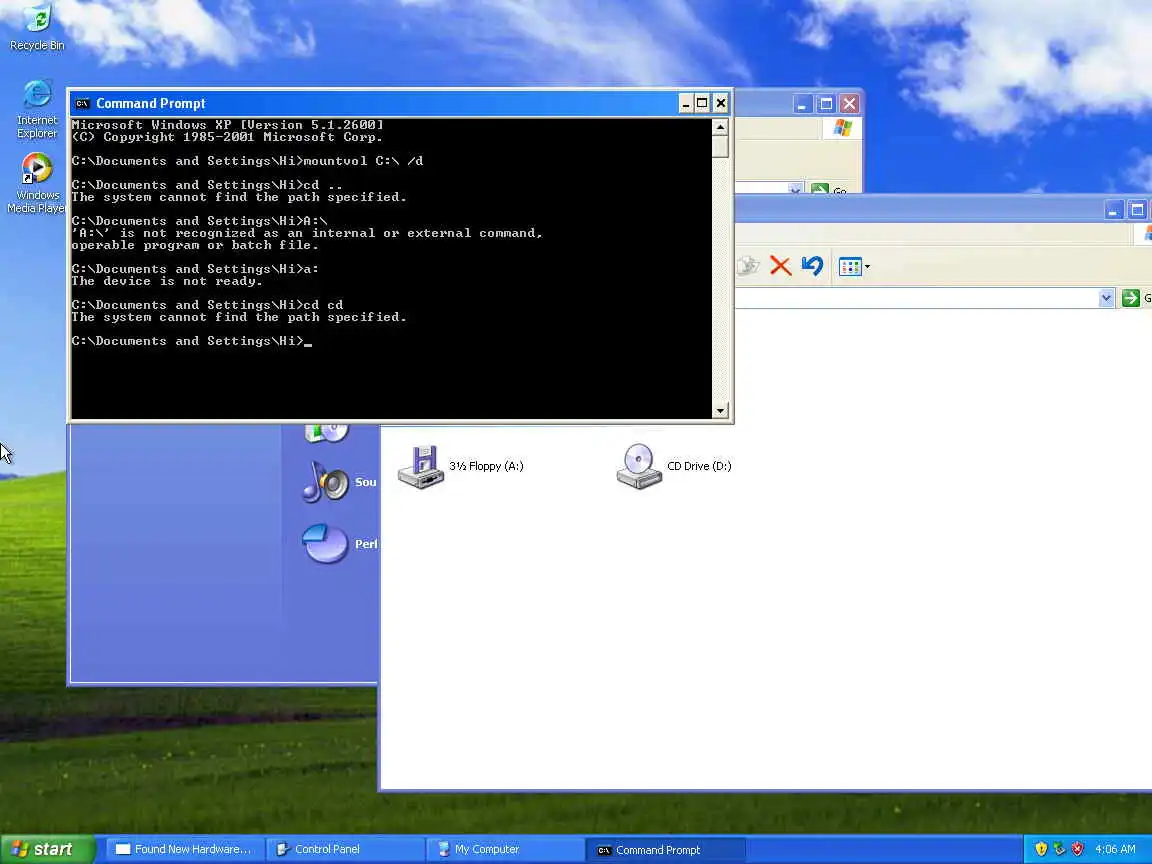The height and width of the screenshot is (864, 1152).
Task: Select the Internet Explorer desktop icon
Action: 37,109
